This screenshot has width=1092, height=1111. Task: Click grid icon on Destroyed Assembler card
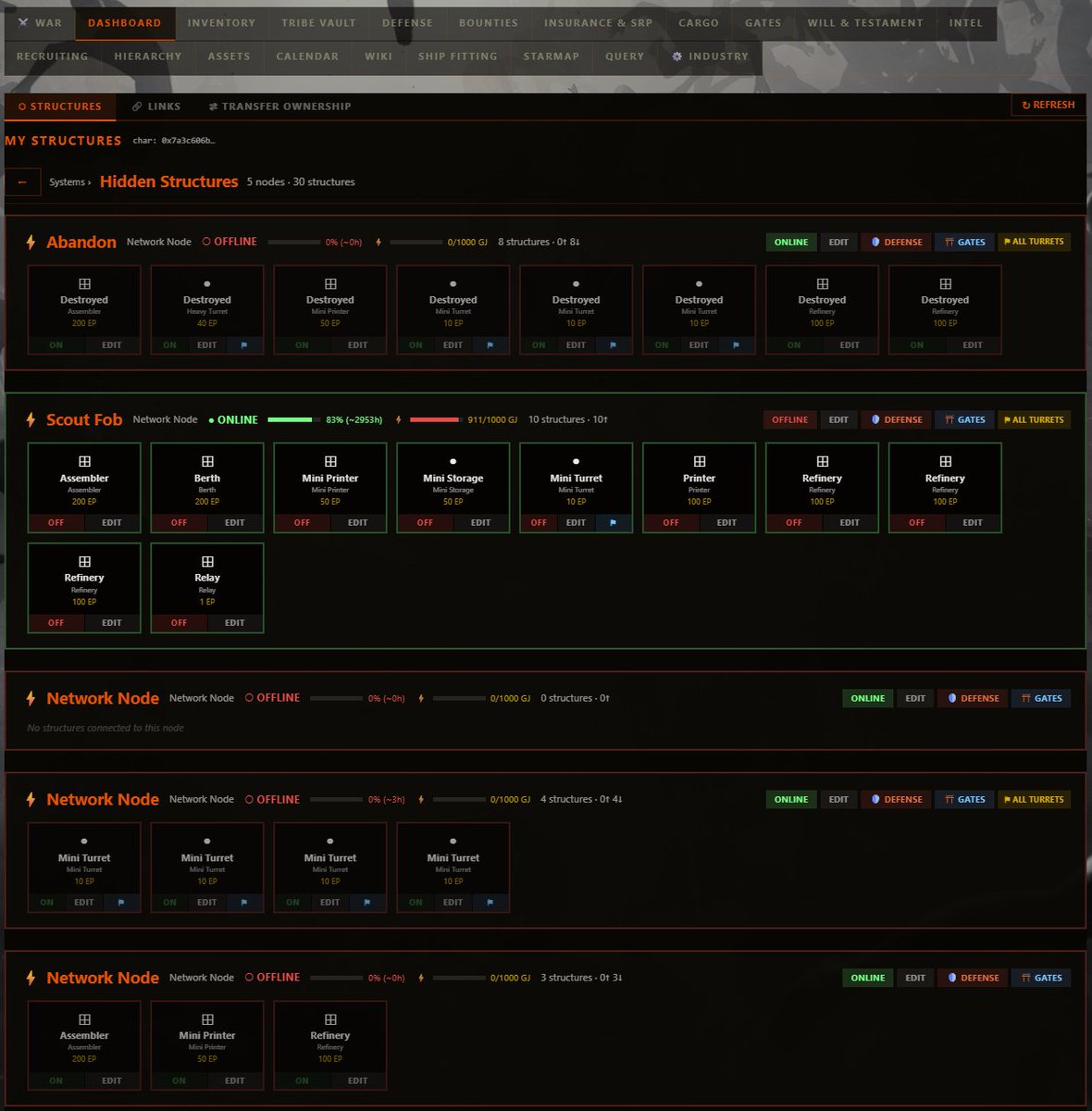[84, 284]
